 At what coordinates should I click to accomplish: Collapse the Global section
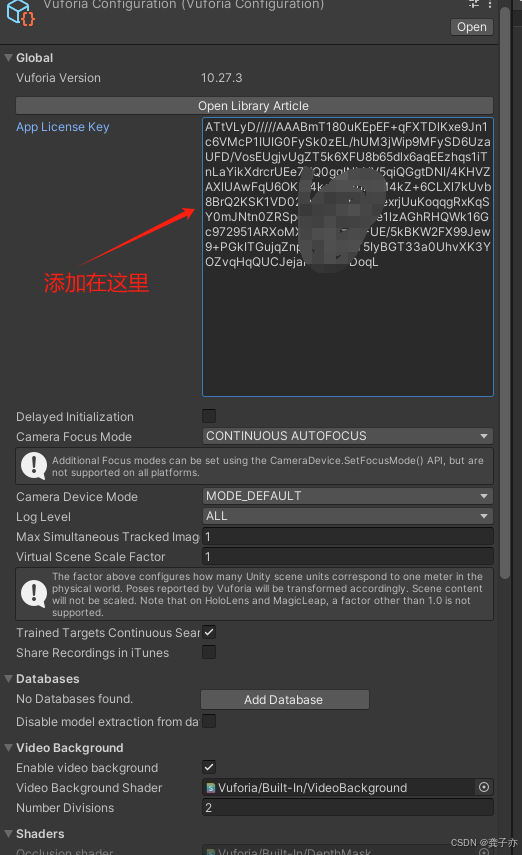(8, 58)
